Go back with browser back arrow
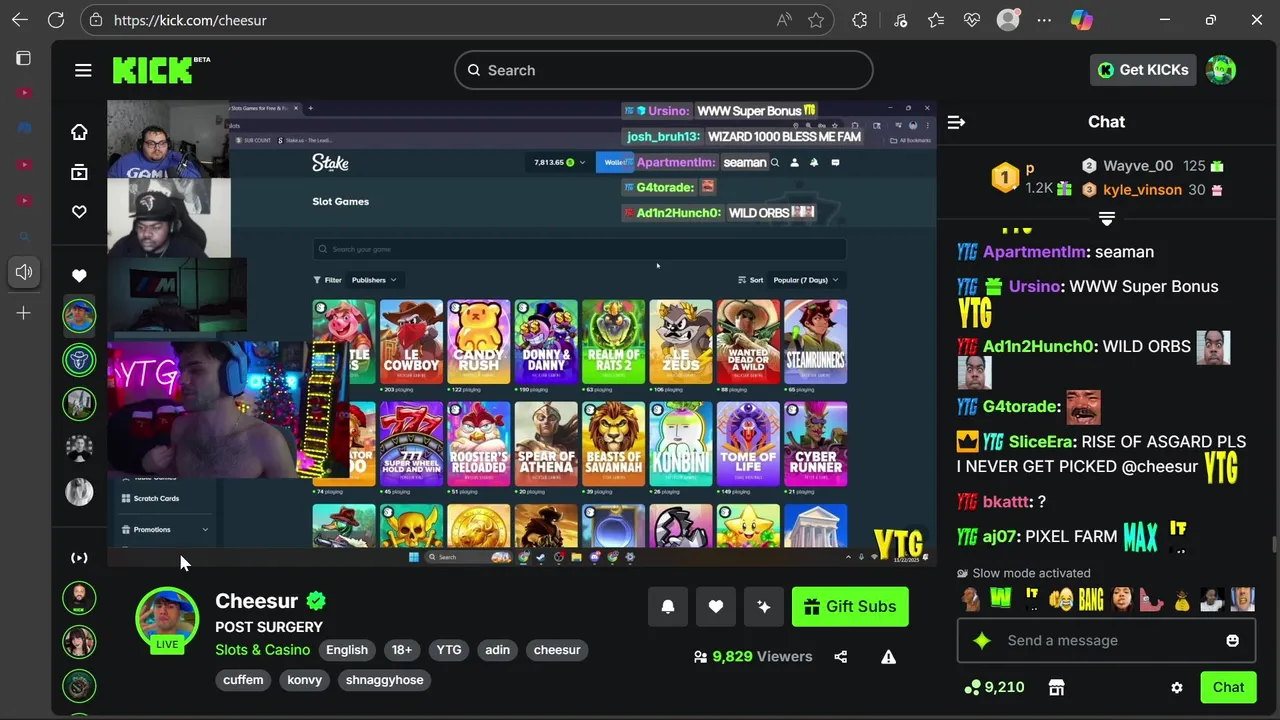 pos(20,20)
